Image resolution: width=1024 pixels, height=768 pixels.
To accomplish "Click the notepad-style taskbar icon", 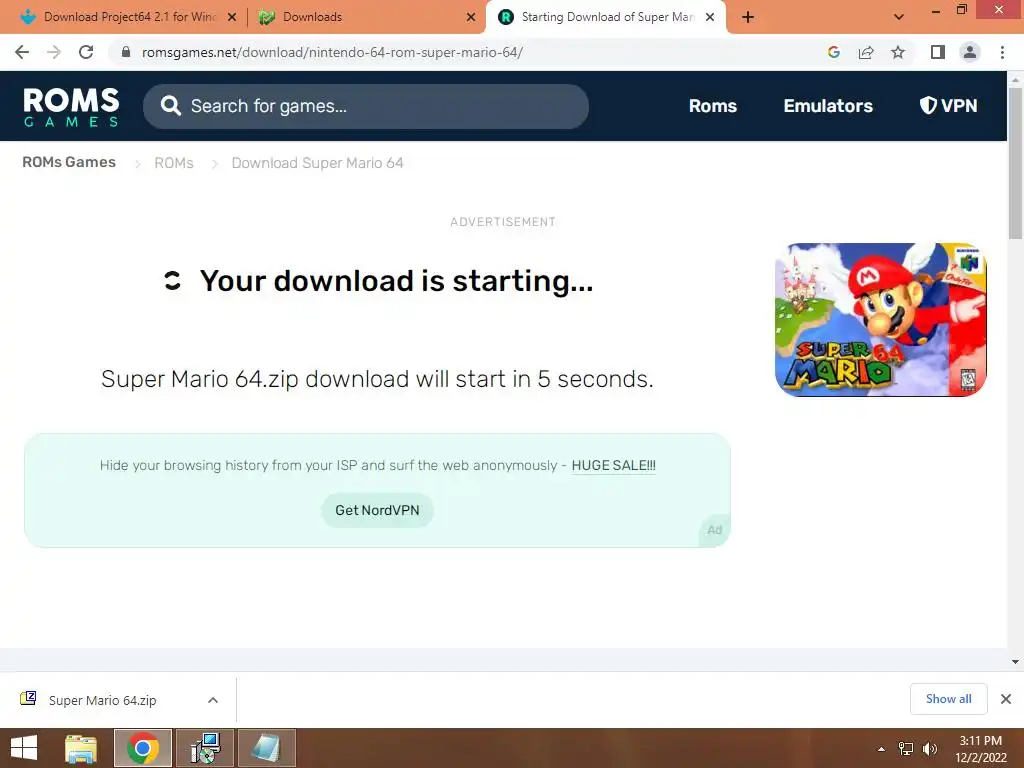I will [x=266, y=748].
